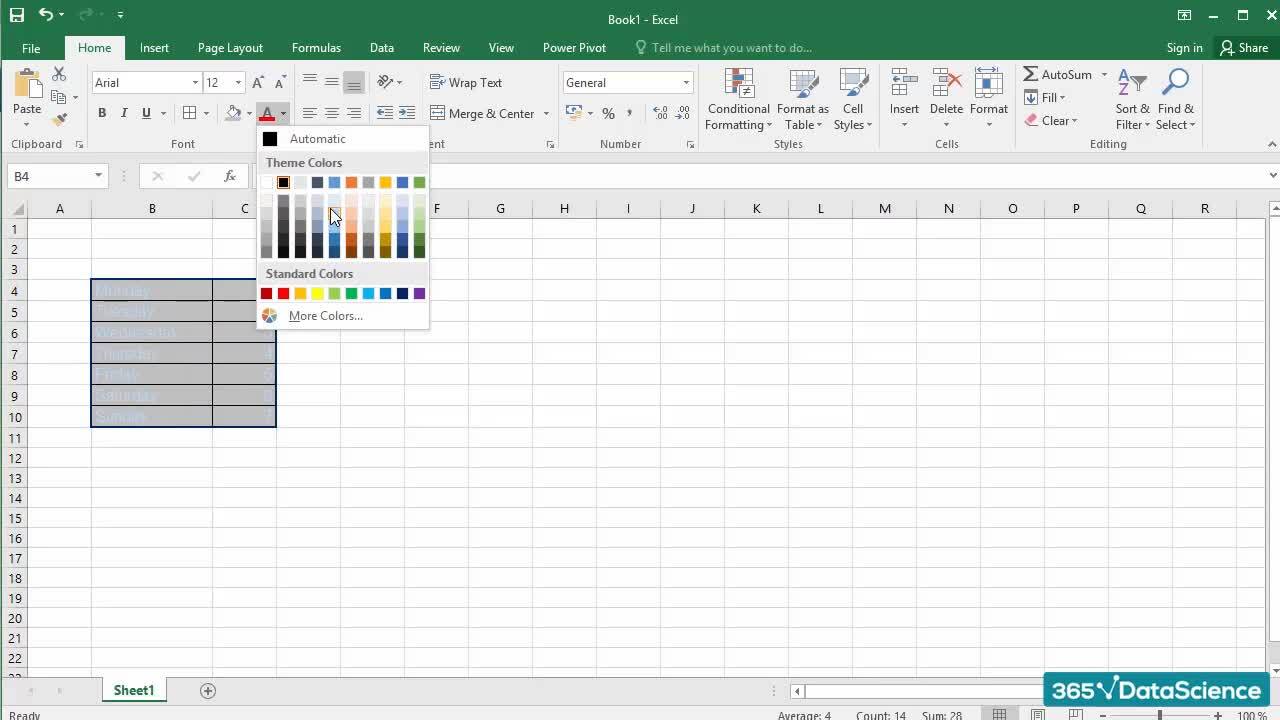1280x720 pixels.
Task: Switch to the Insert tab
Action: (x=154, y=47)
